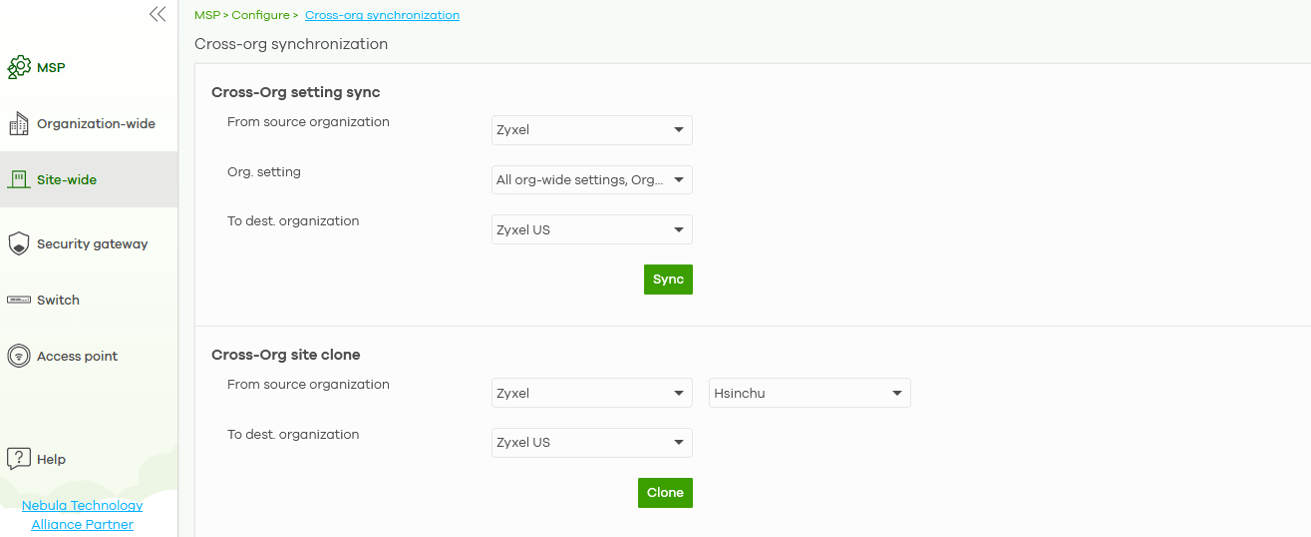The image size is (1311, 537).
Task: Click the Site-wide icon in sidebar
Action: (19, 180)
